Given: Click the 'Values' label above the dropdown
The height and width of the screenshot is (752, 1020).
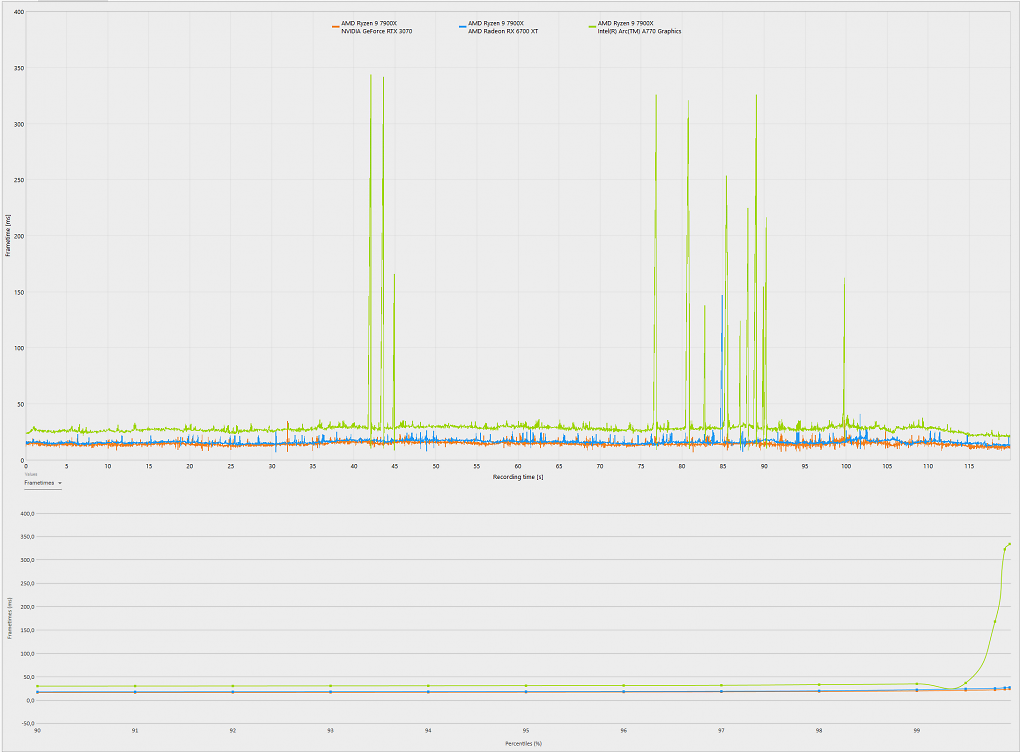Looking at the screenshot, I should tap(31, 474).
